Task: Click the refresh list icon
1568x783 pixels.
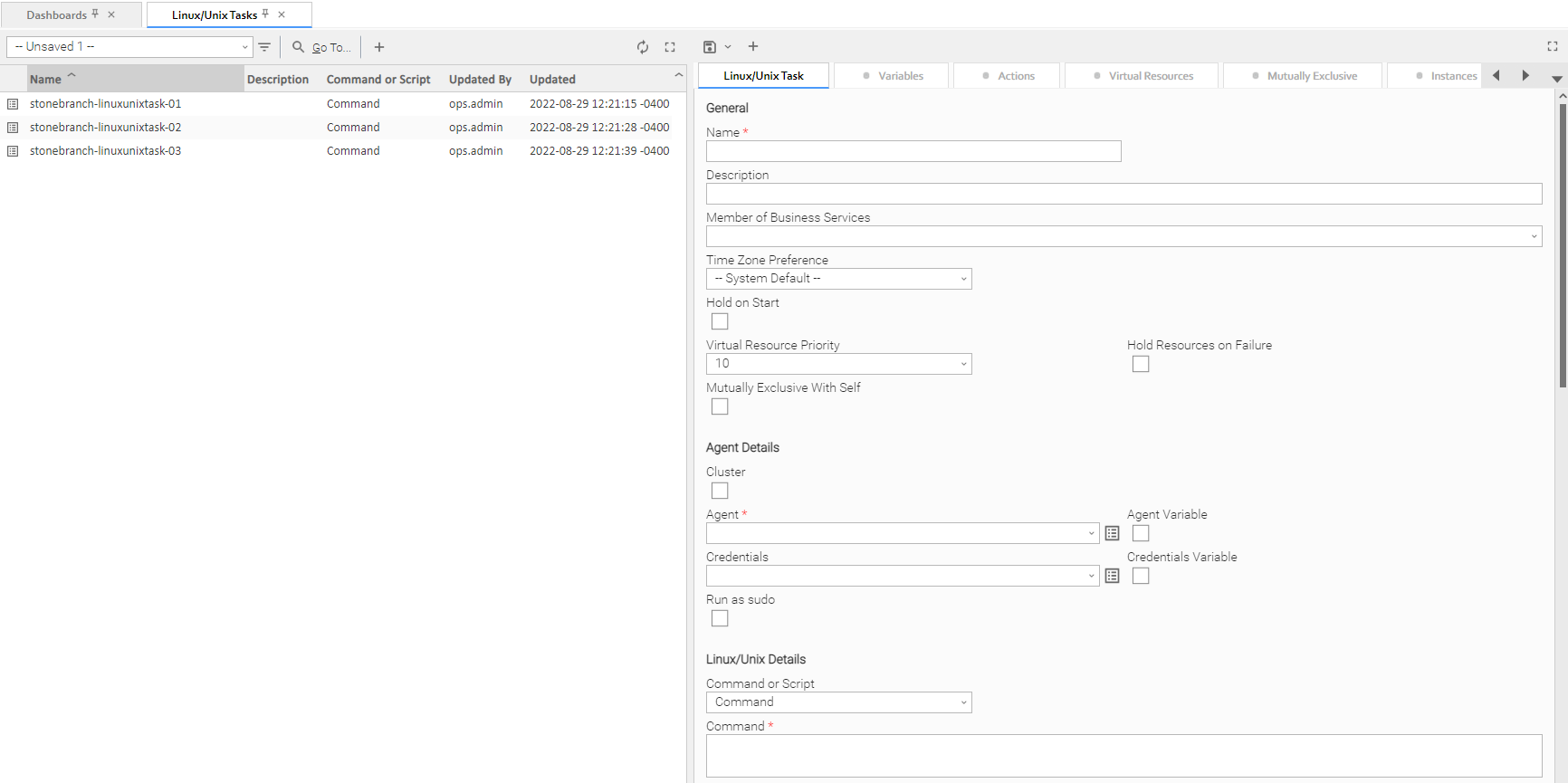Action: pos(642,47)
